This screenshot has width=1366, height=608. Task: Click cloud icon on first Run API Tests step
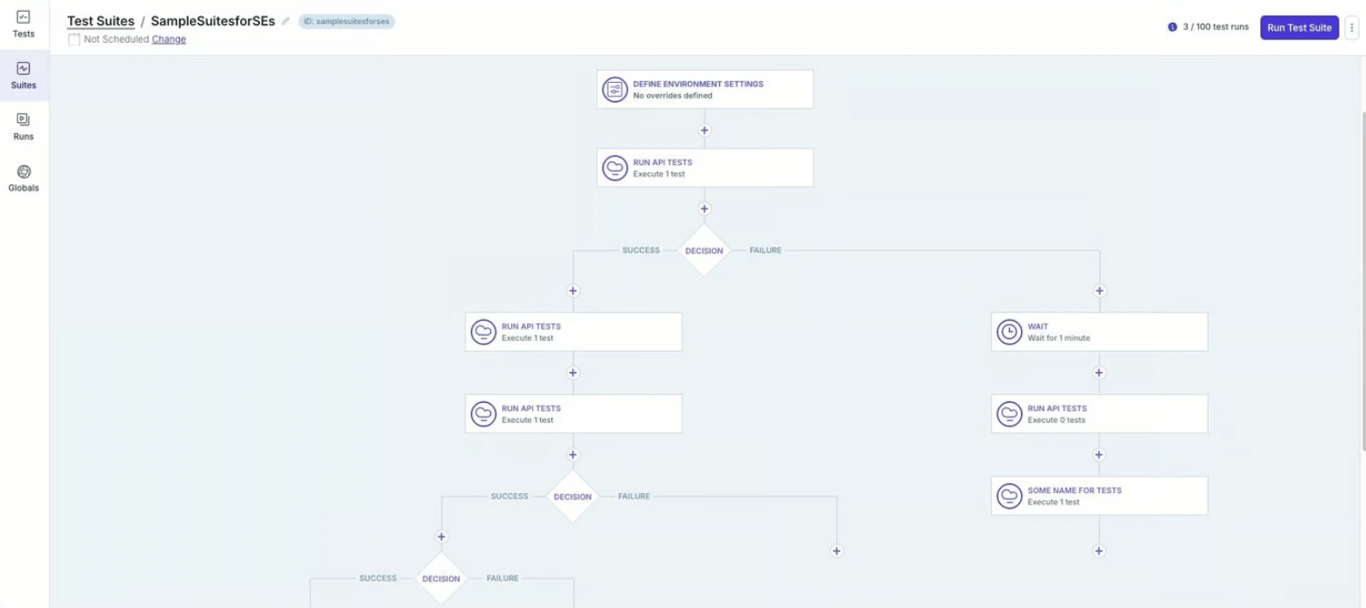pos(615,167)
